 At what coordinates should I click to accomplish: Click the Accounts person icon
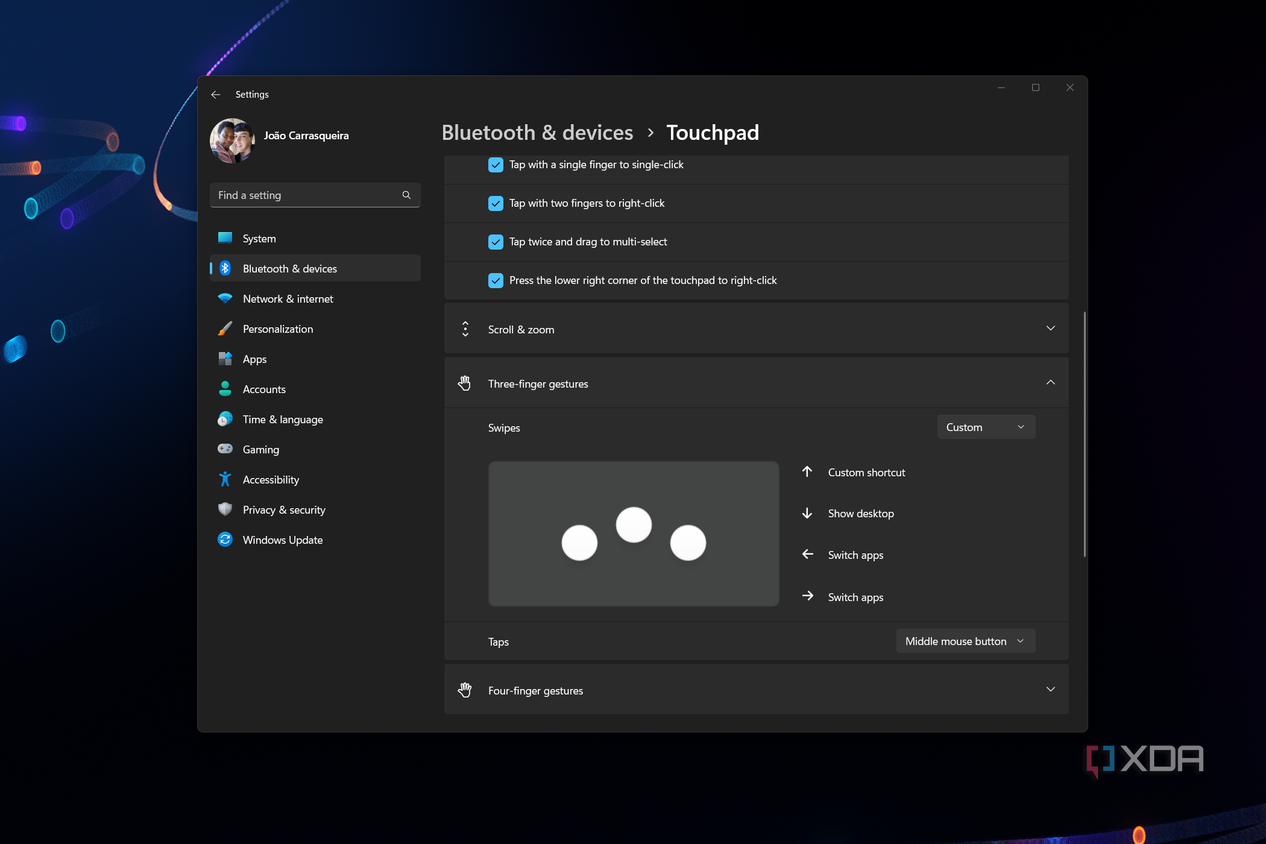[x=225, y=388]
